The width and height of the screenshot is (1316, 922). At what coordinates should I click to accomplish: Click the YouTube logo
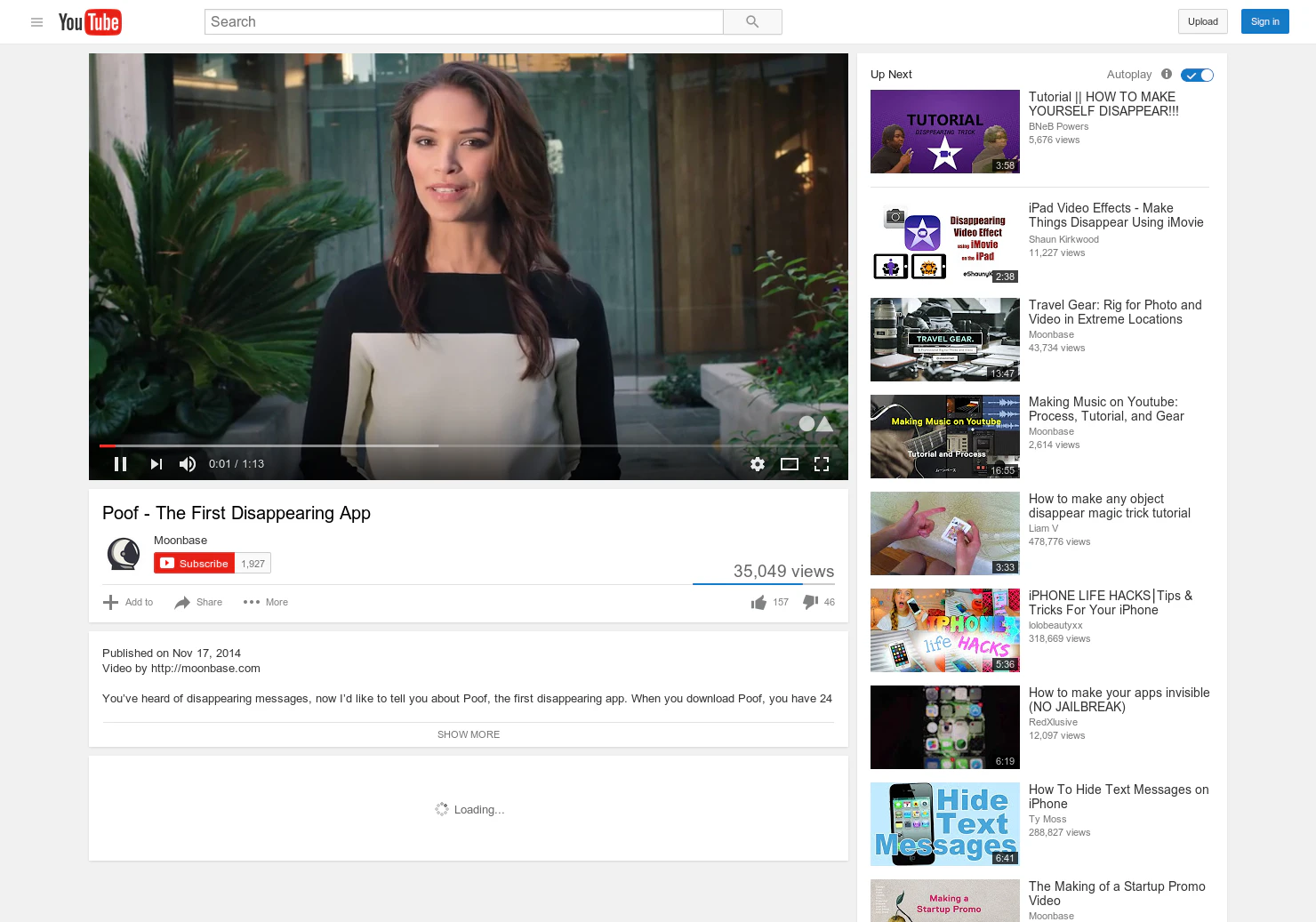pyautogui.click(x=90, y=22)
